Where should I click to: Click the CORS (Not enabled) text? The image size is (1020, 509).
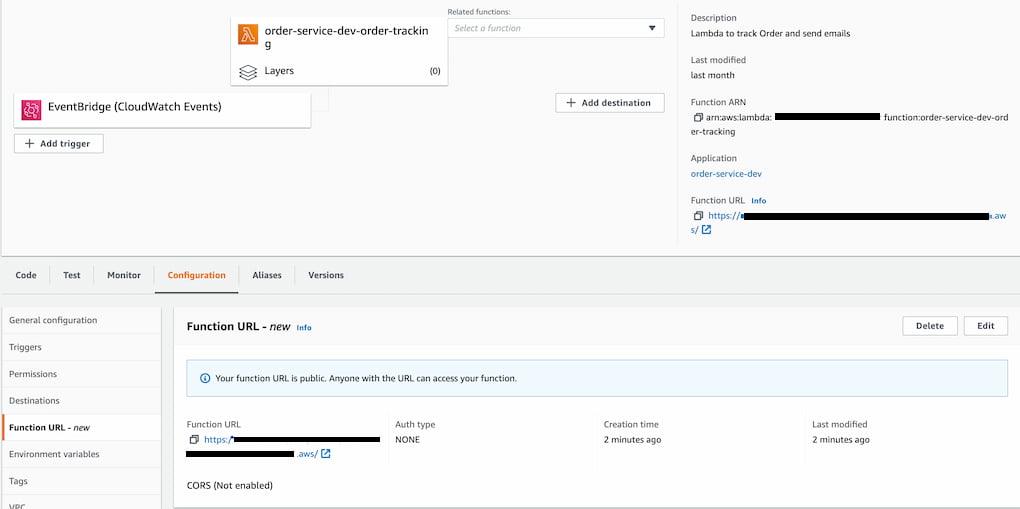pyautogui.click(x=230, y=486)
